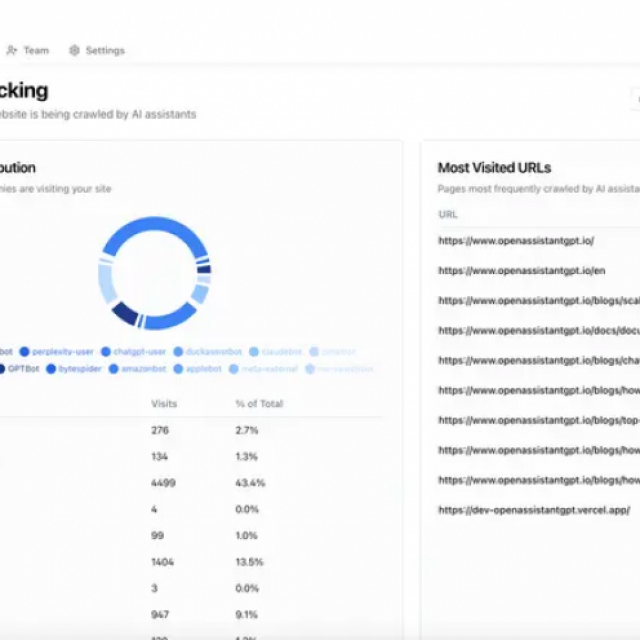The height and width of the screenshot is (640, 640).
Task: Toggle chatgpt-user legend dot
Action: [x=106, y=351]
